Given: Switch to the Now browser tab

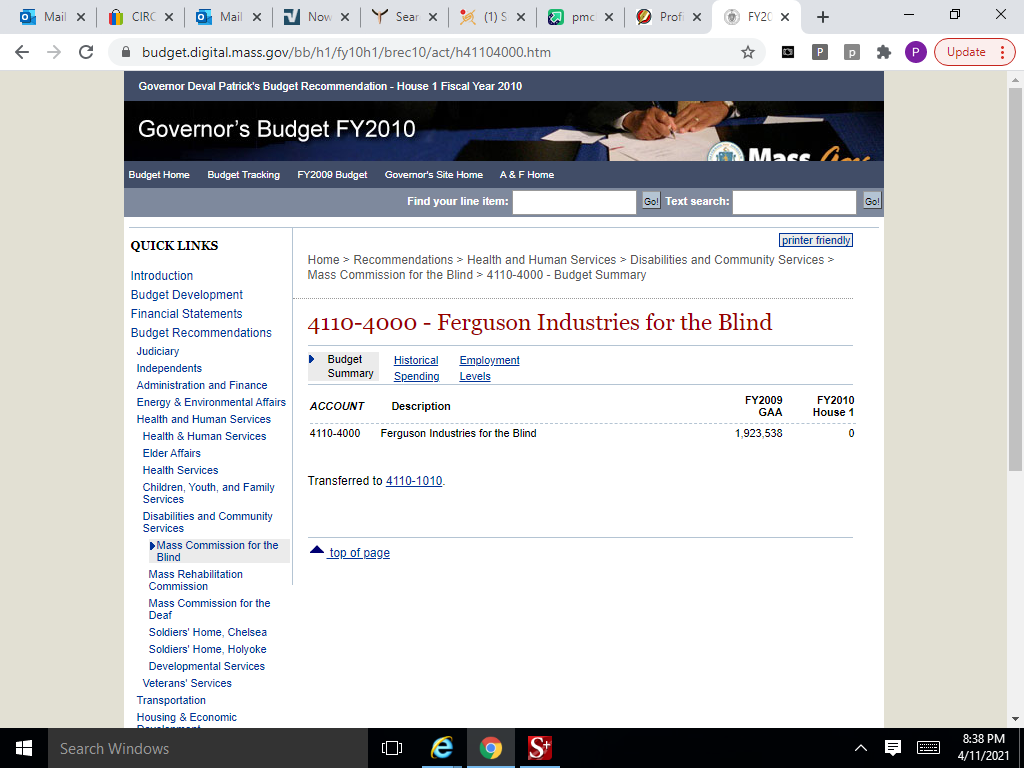Looking at the screenshot, I should coord(317,18).
